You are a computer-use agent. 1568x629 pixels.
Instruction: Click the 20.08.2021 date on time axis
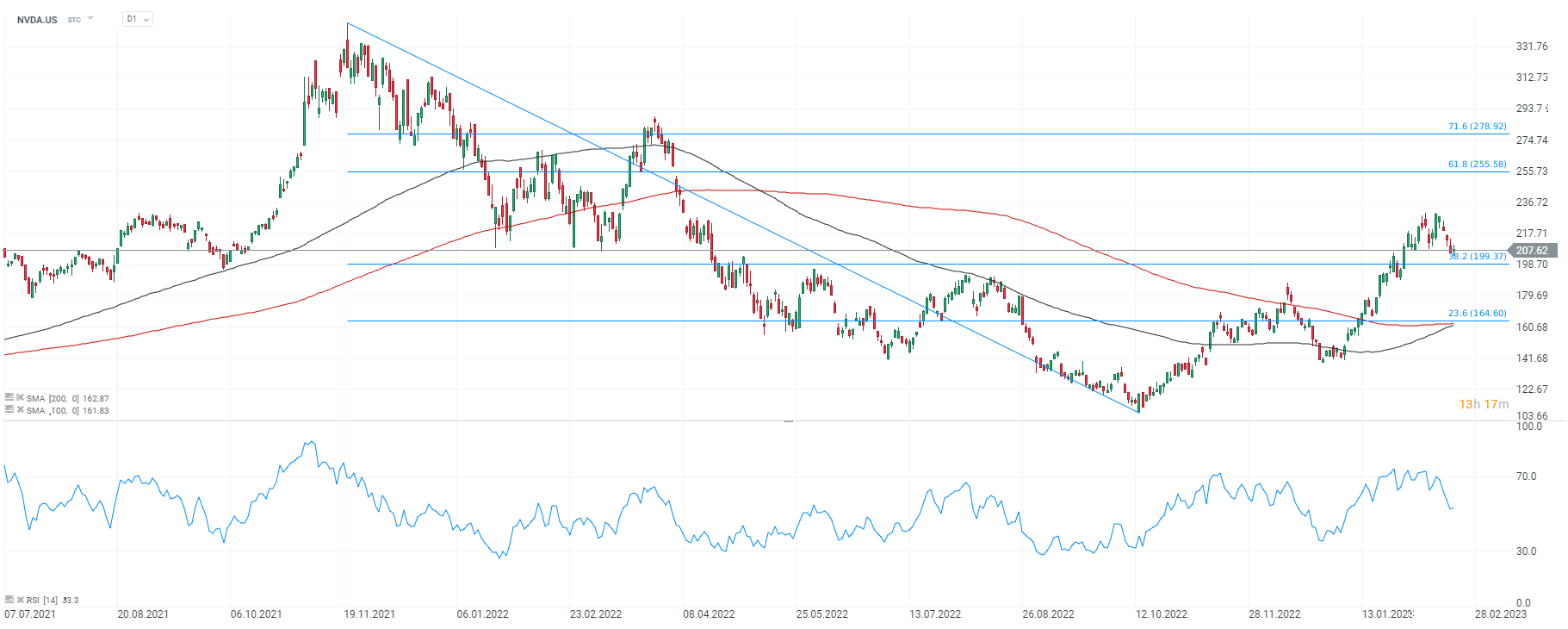[143, 614]
